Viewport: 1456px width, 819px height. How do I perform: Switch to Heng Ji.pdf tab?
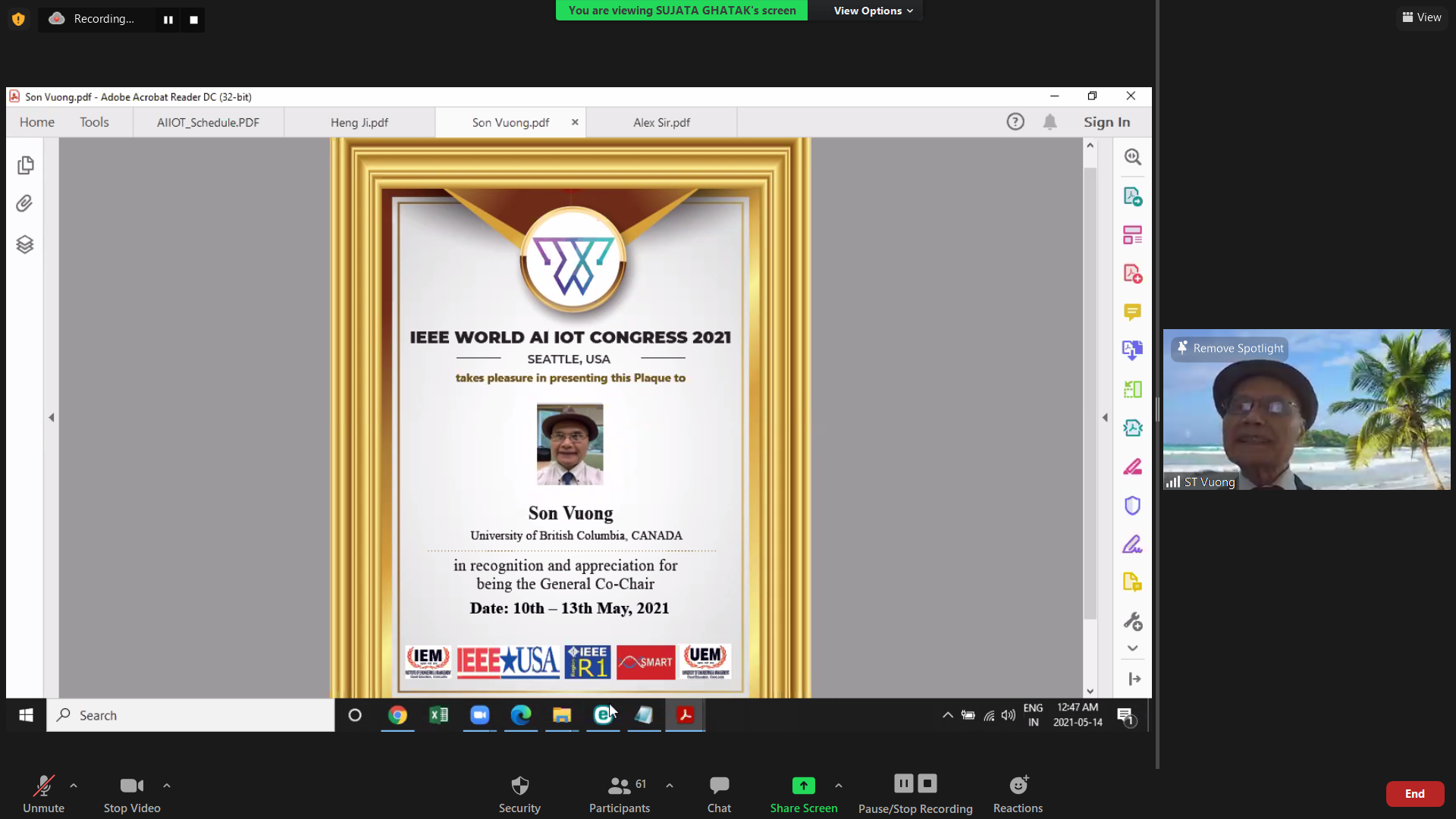(x=359, y=122)
